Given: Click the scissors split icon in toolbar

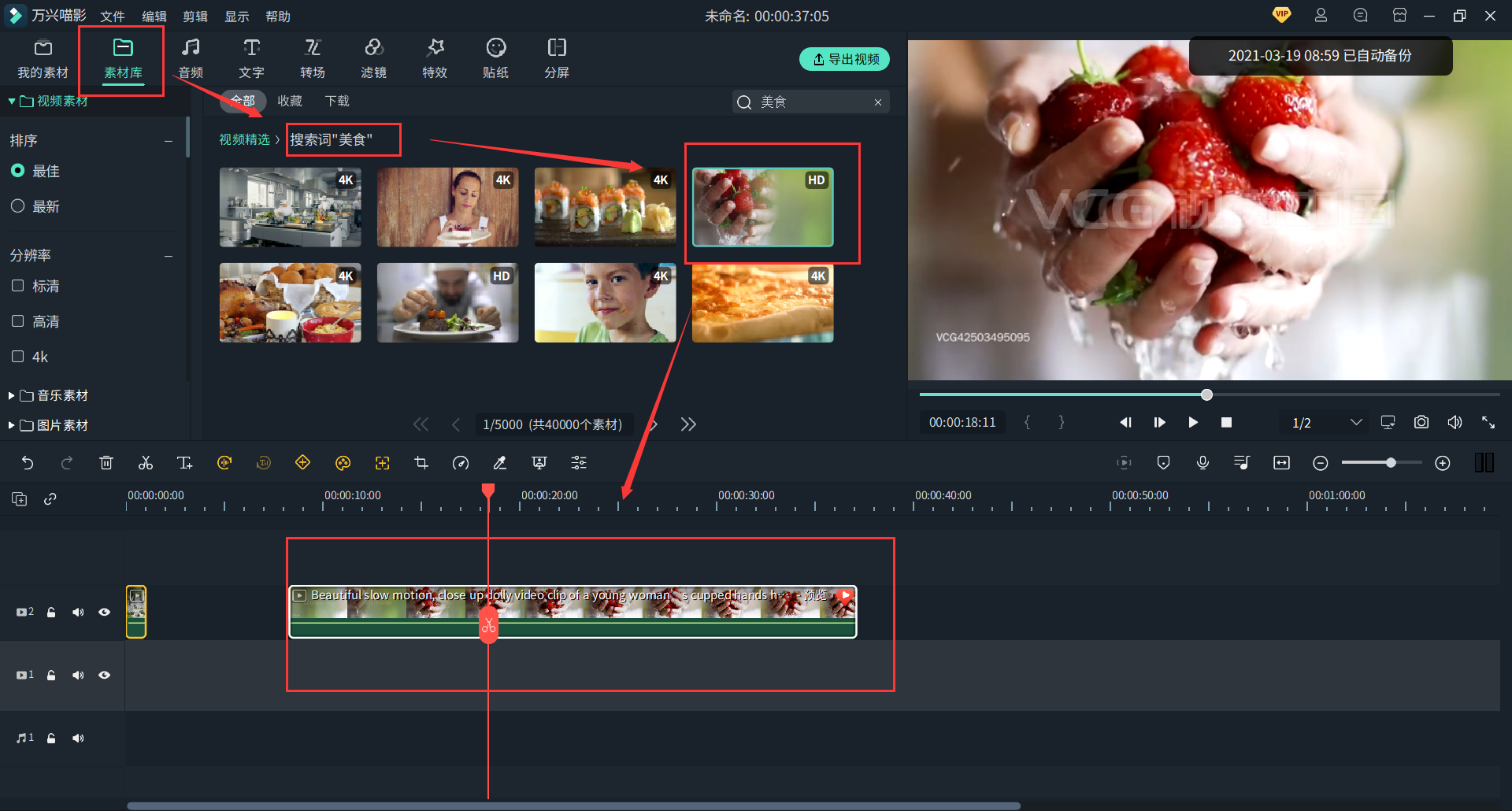Looking at the screenshot, I should (x=146, y=463).
